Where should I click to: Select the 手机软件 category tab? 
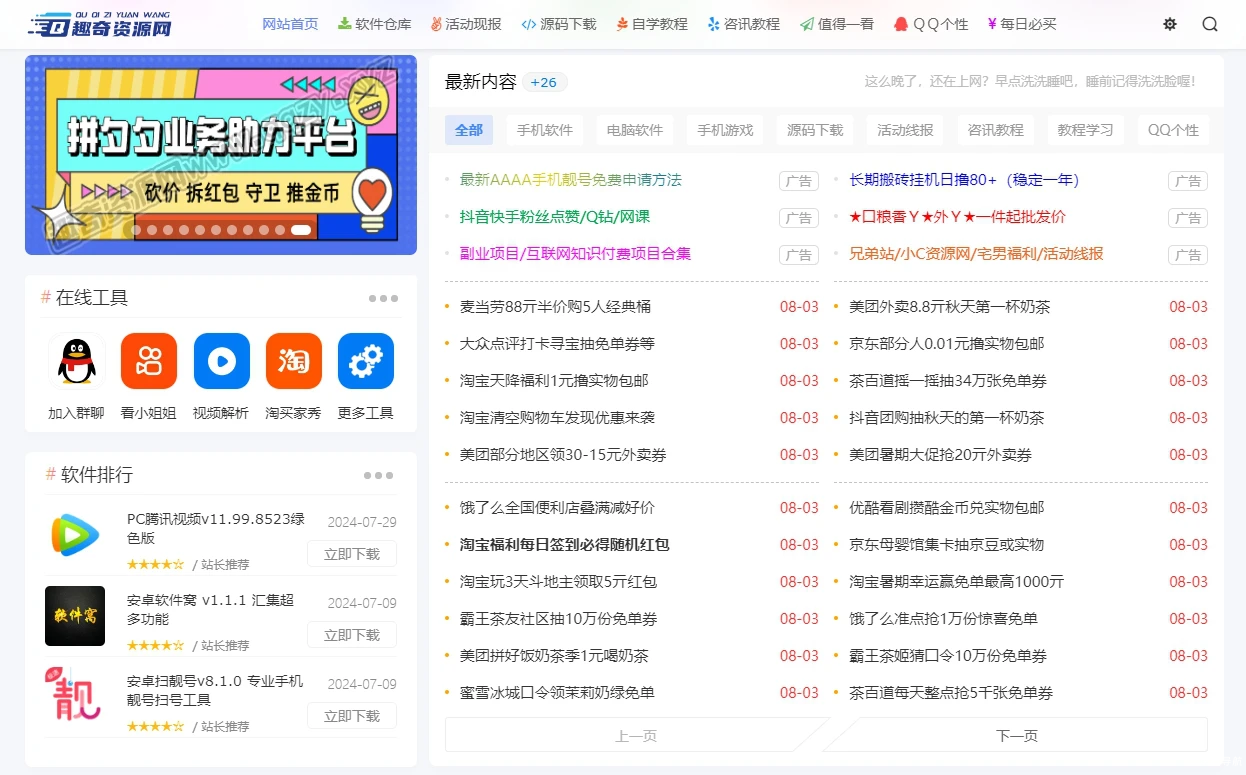tap(545, 130)
